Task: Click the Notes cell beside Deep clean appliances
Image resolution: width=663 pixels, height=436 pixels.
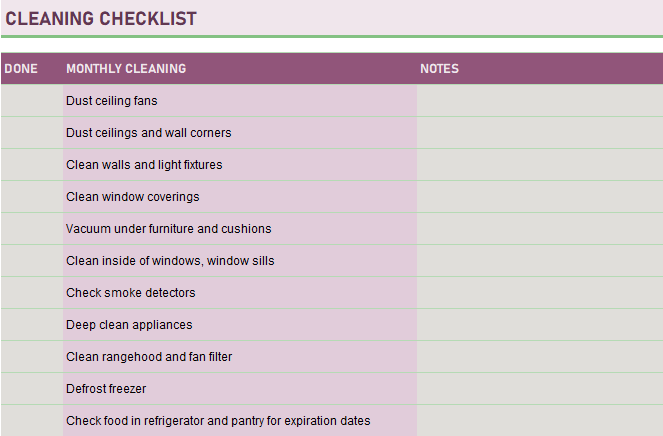Action: pyautogui.click(x=539, y=325)
